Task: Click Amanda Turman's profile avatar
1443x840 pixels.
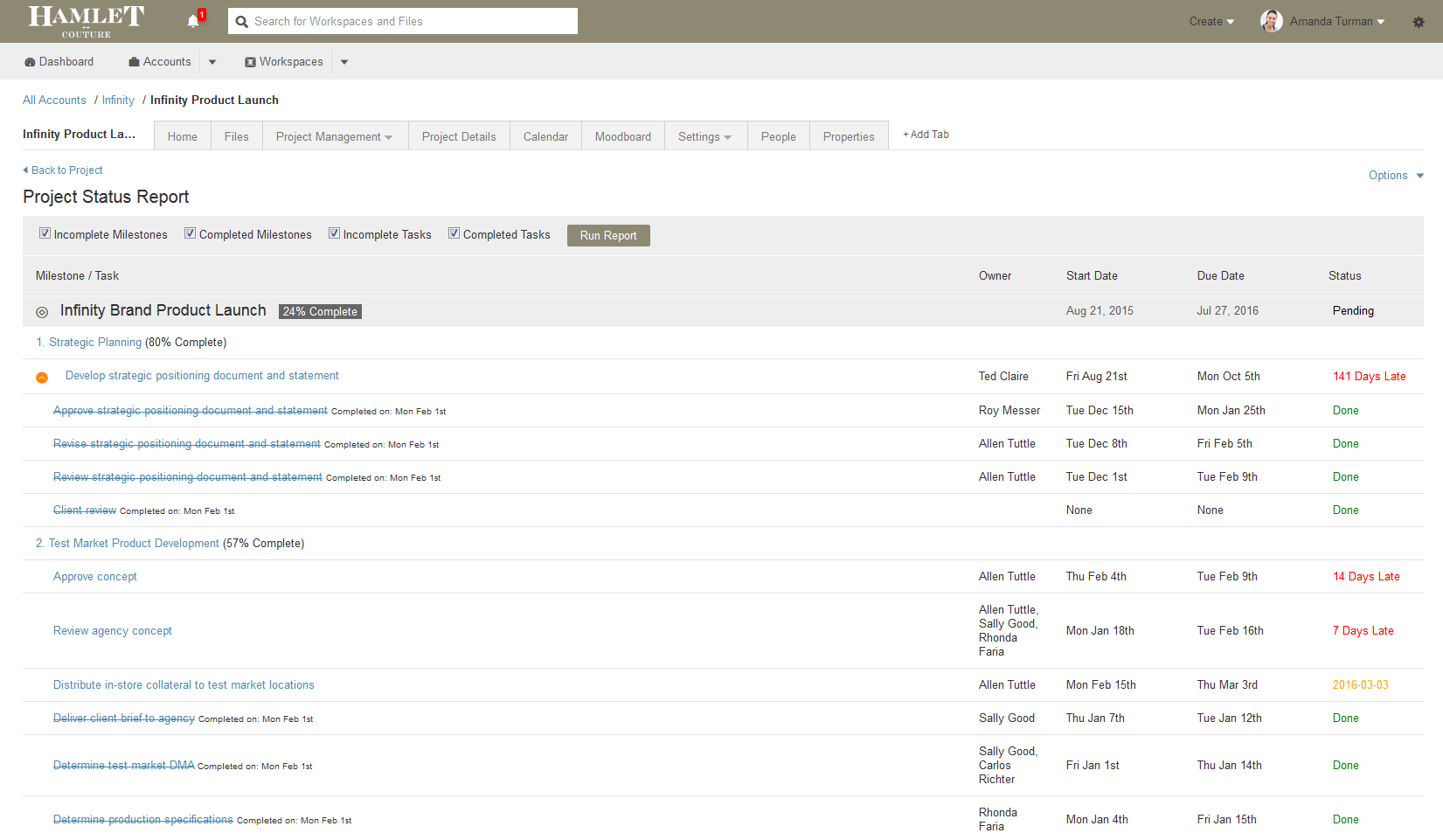Action: [1271, 21]
